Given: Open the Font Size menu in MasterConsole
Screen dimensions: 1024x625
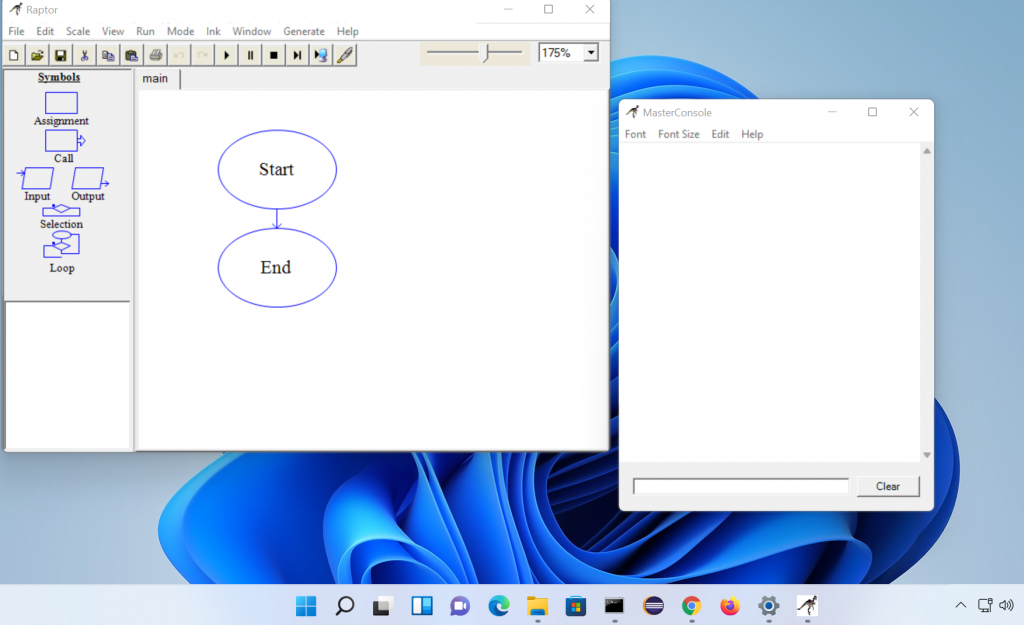Looking at the screenshot, I should (x=679, y=133).
